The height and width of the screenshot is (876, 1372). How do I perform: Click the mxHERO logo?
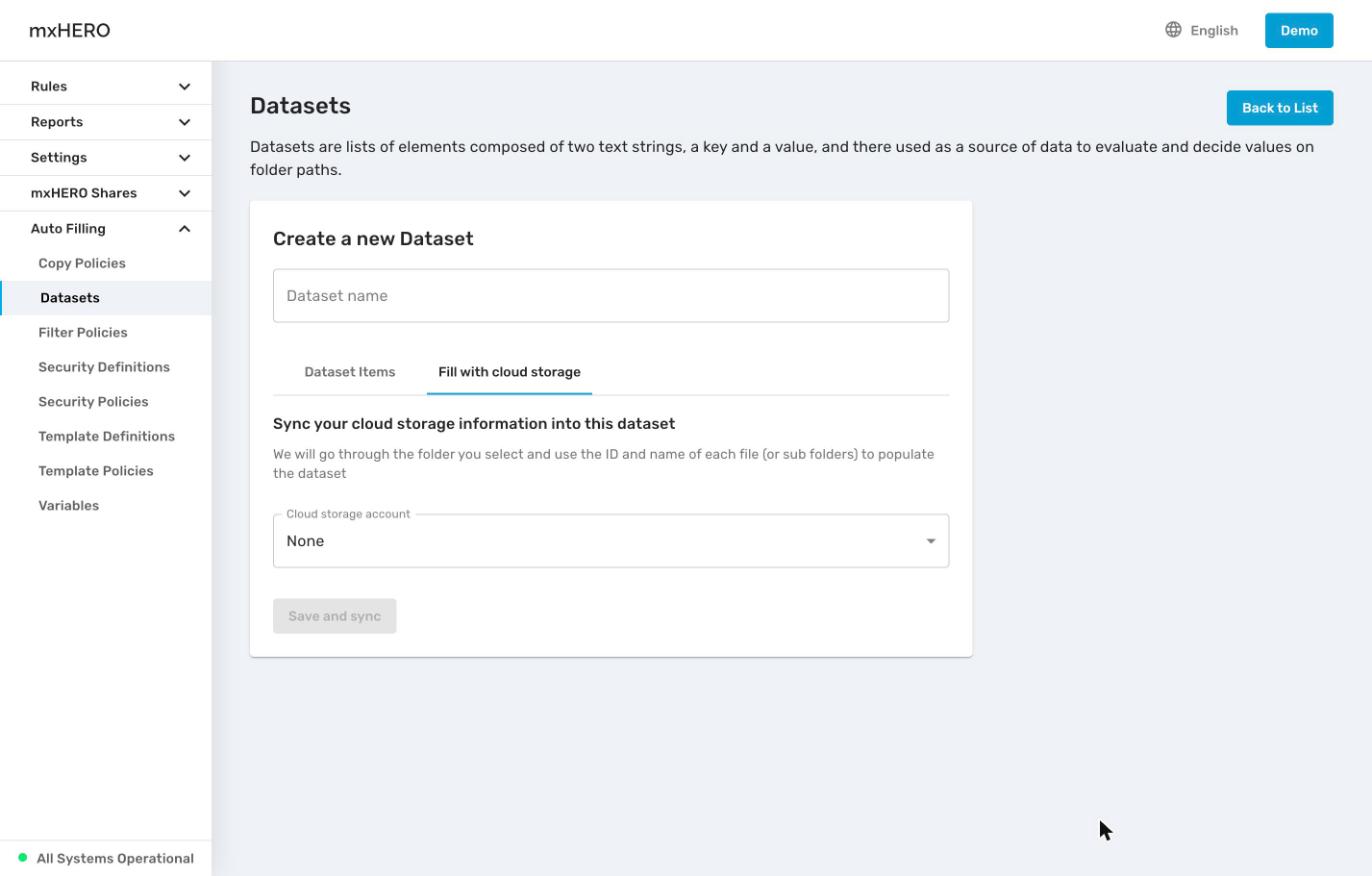pos(70,30)
